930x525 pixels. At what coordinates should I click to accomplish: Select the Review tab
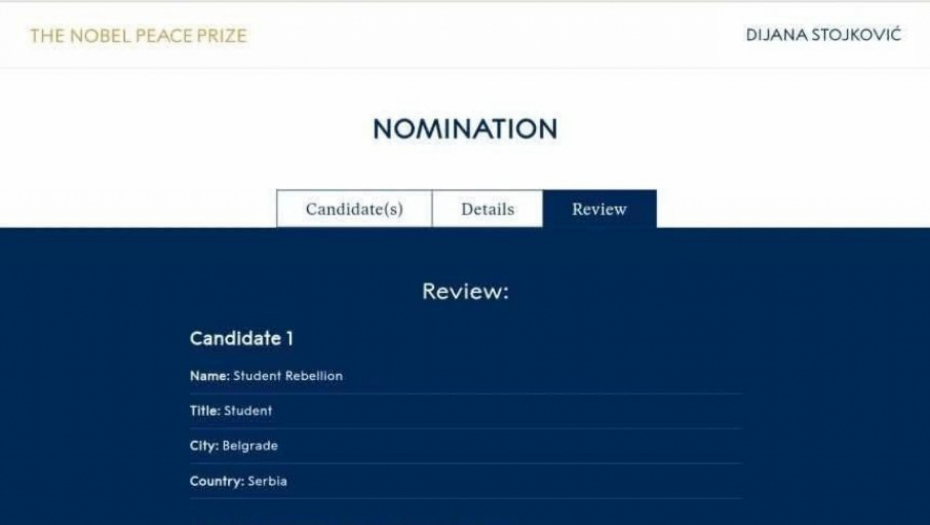[x=599, y=209]
